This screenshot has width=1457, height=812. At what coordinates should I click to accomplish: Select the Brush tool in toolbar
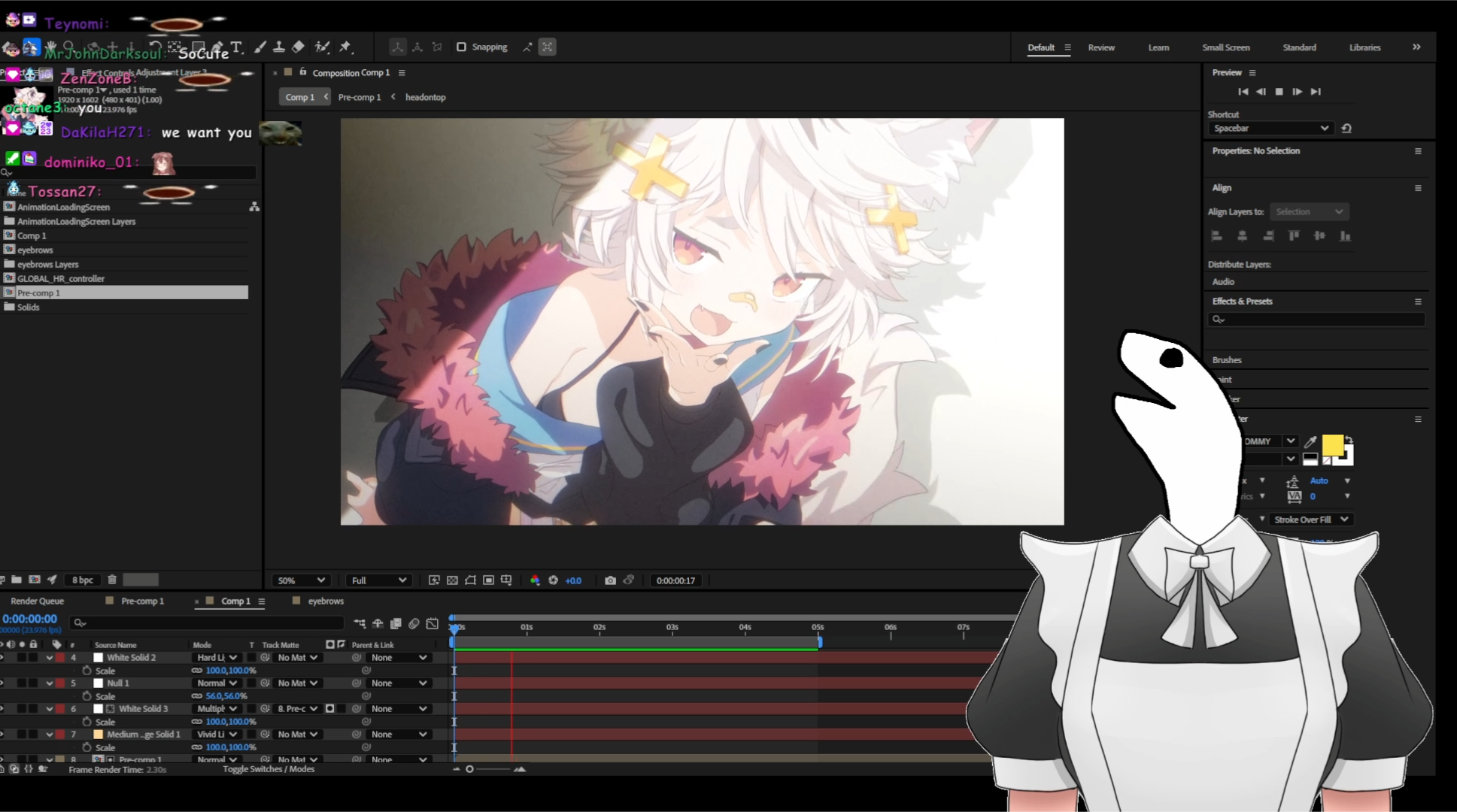[260, 47]
